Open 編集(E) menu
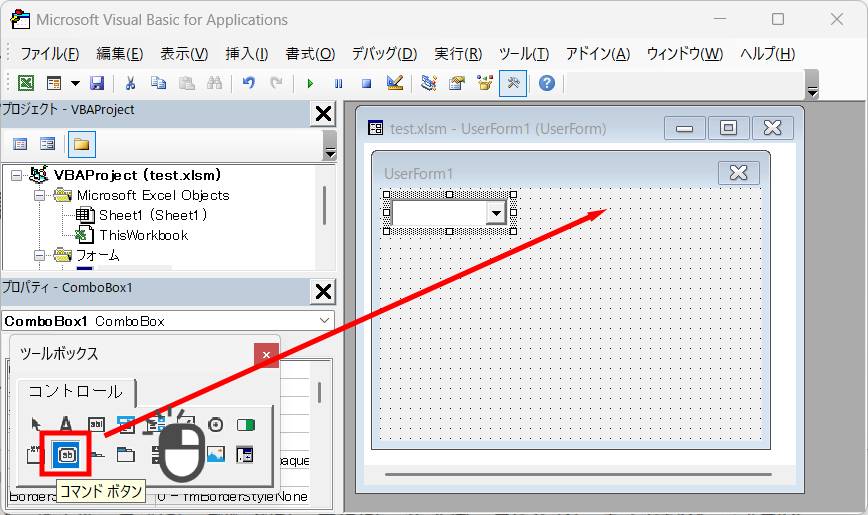Viewport: 868px width, 515px height. [x=120, y=54]
